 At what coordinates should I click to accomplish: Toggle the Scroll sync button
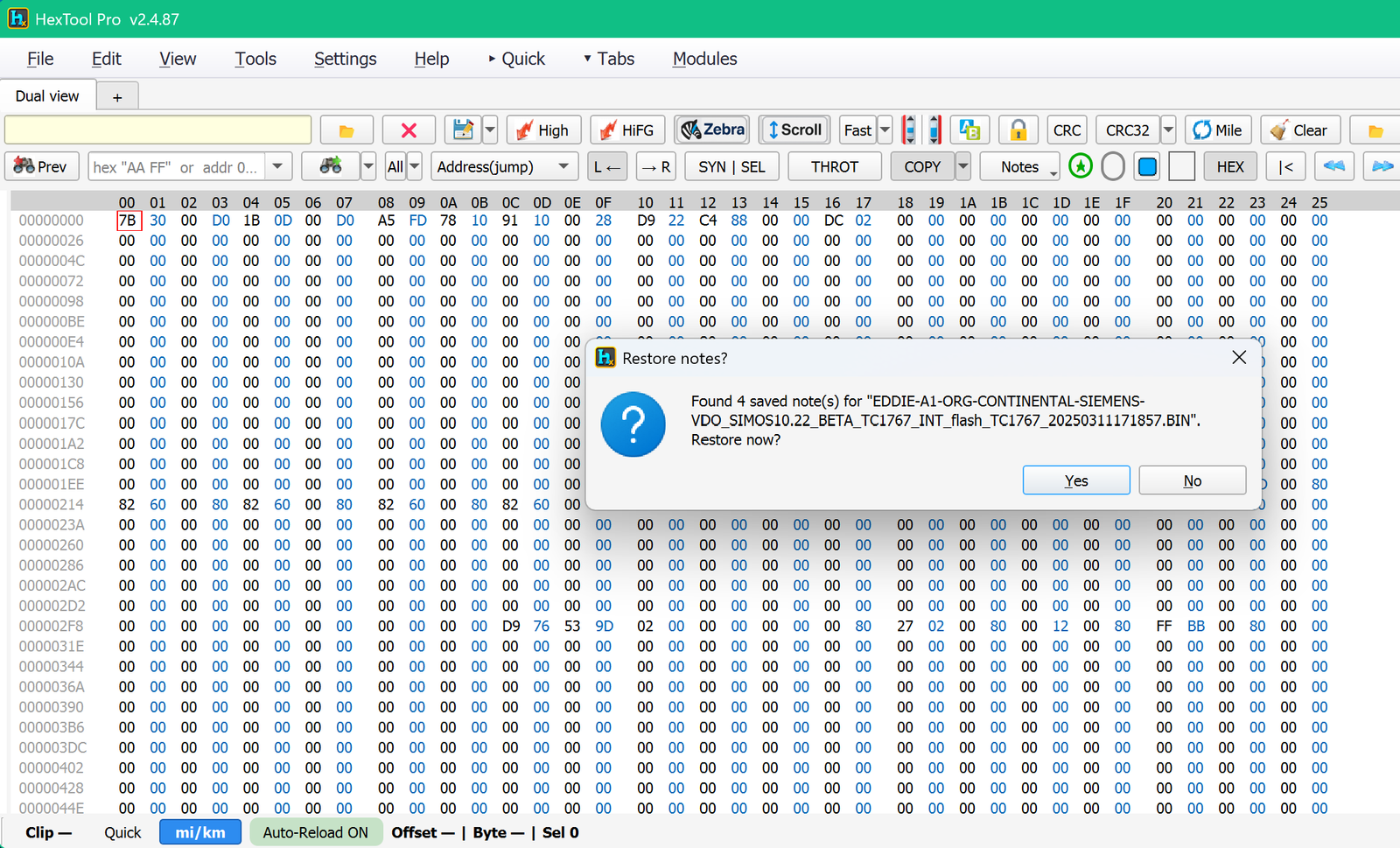click(794, 130)
